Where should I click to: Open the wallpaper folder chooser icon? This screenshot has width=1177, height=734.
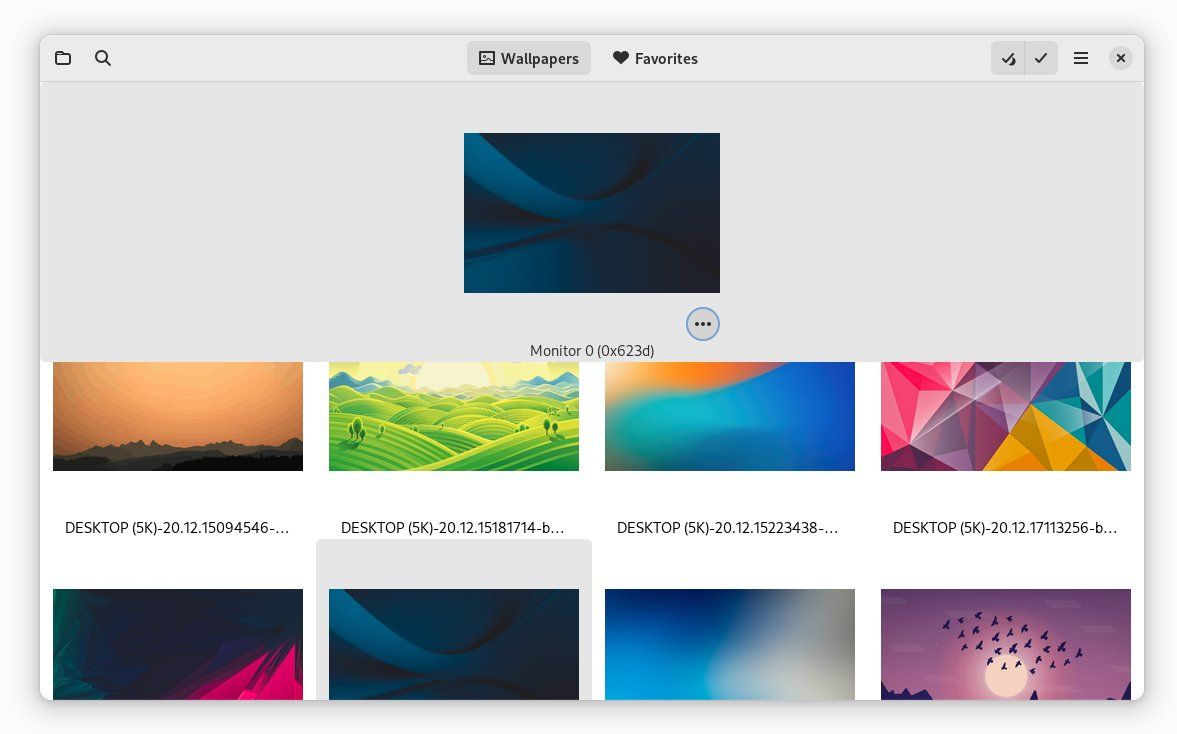coord(63,58)
